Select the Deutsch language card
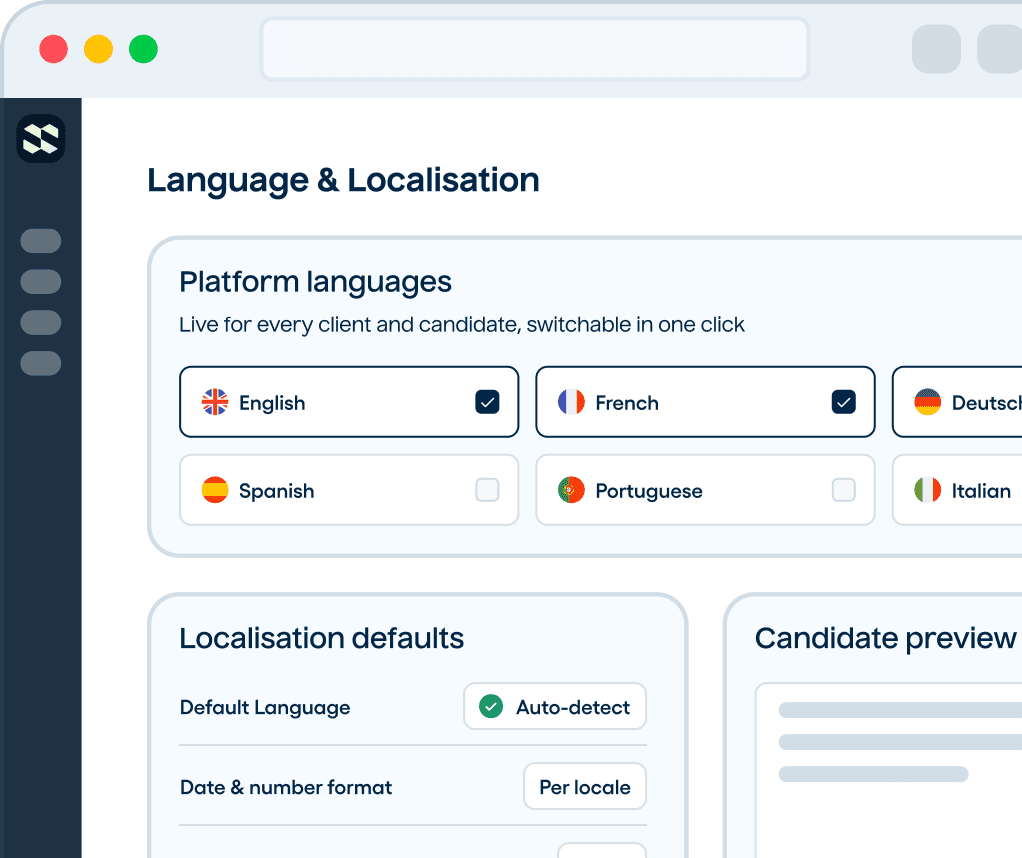The image size is (1022, 858). [957, 402]
